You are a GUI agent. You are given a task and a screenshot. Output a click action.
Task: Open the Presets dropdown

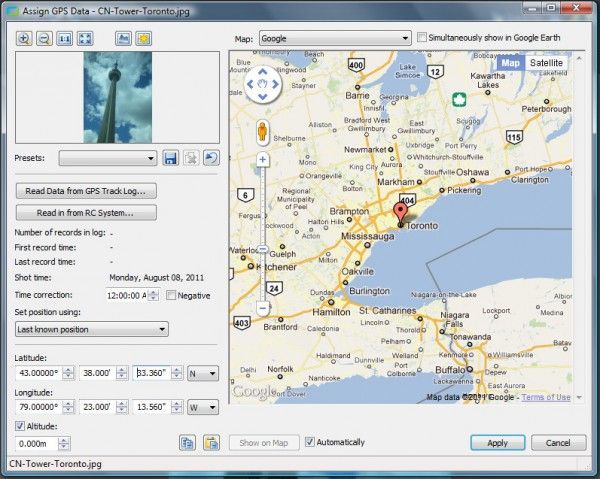[x=108, y=158]
